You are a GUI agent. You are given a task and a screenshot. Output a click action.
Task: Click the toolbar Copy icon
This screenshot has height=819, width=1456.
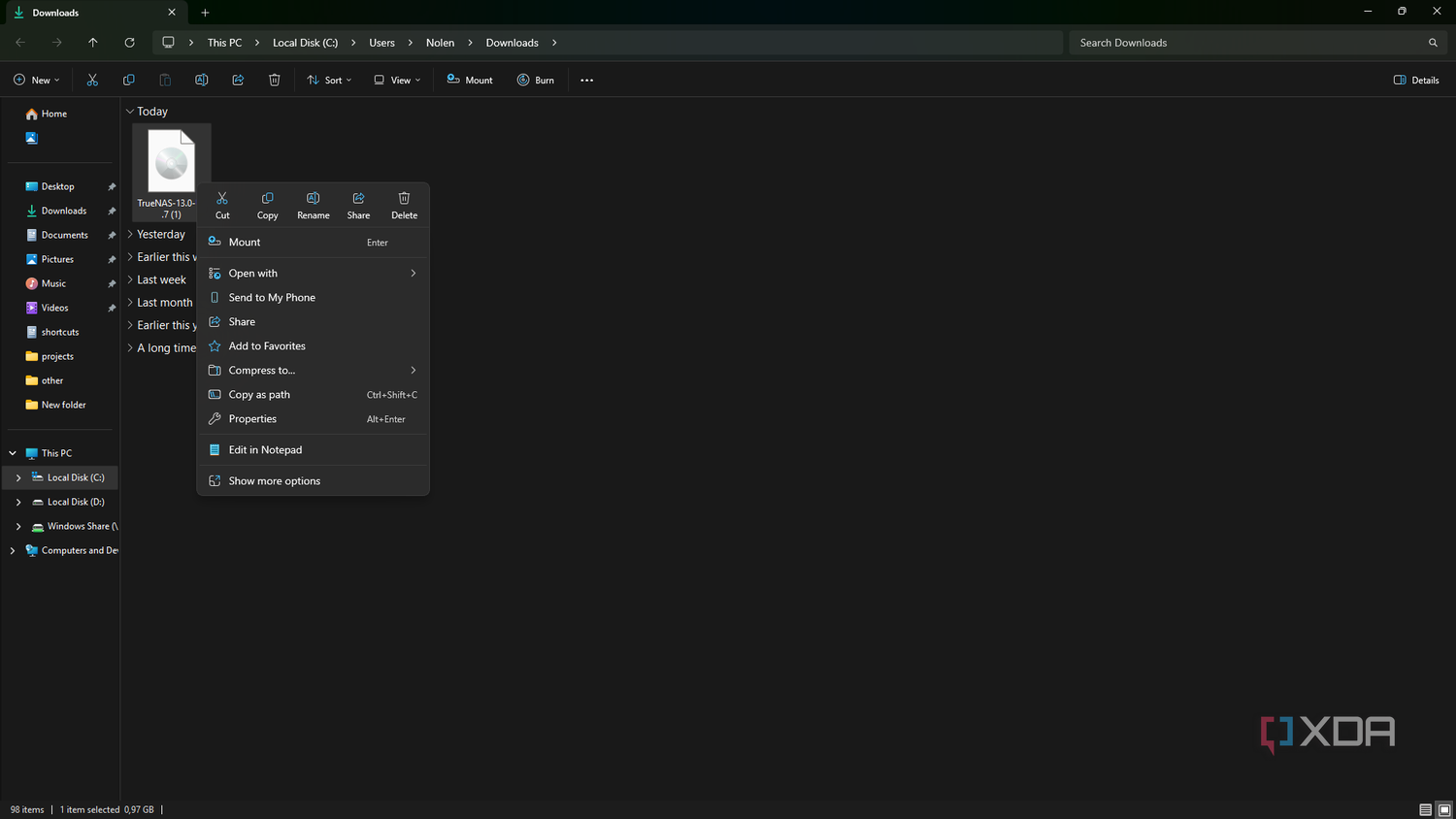[x=128, y=80]
